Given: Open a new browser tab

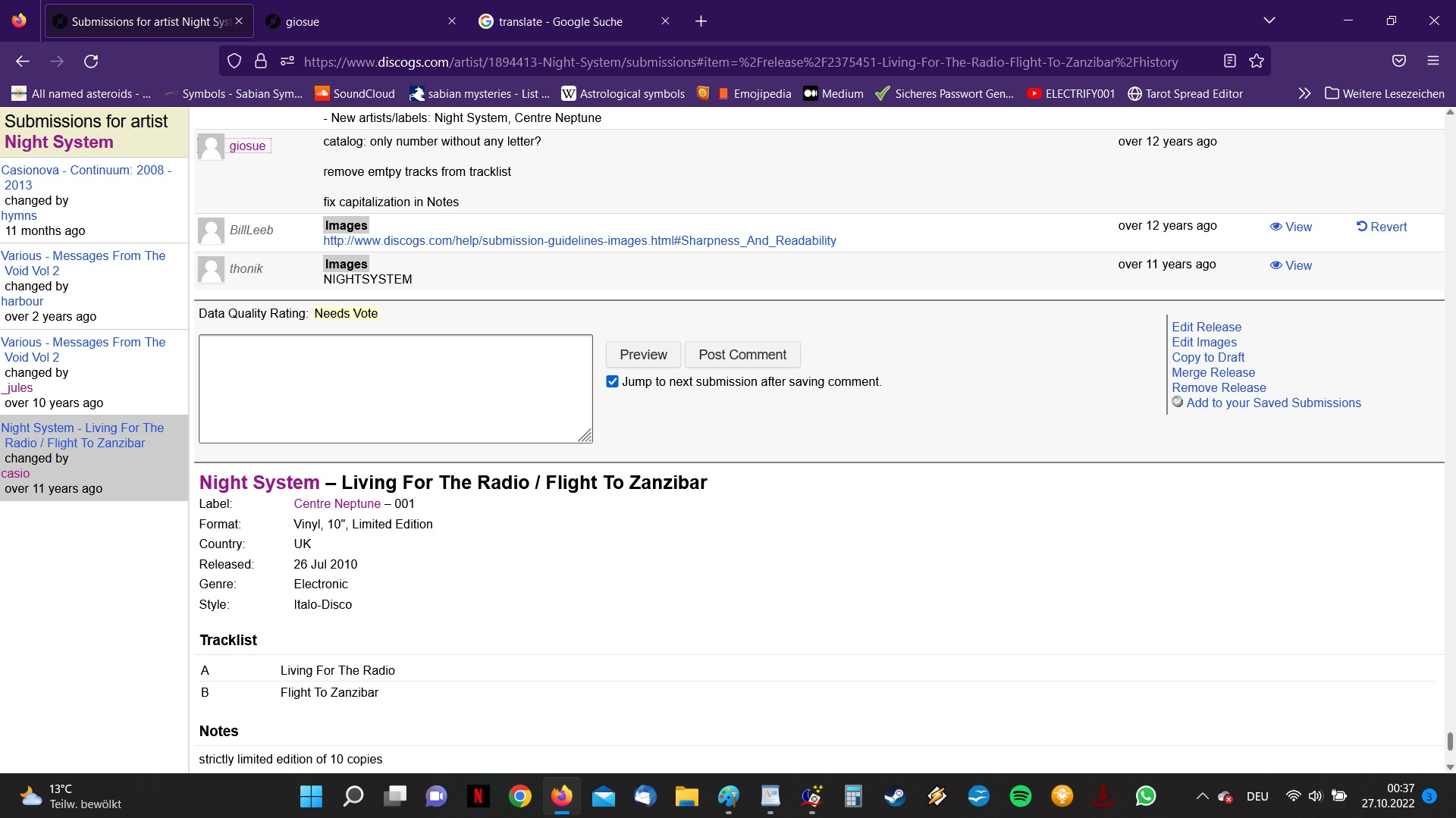Looking at the screenshot, I should tap(701, 21).
